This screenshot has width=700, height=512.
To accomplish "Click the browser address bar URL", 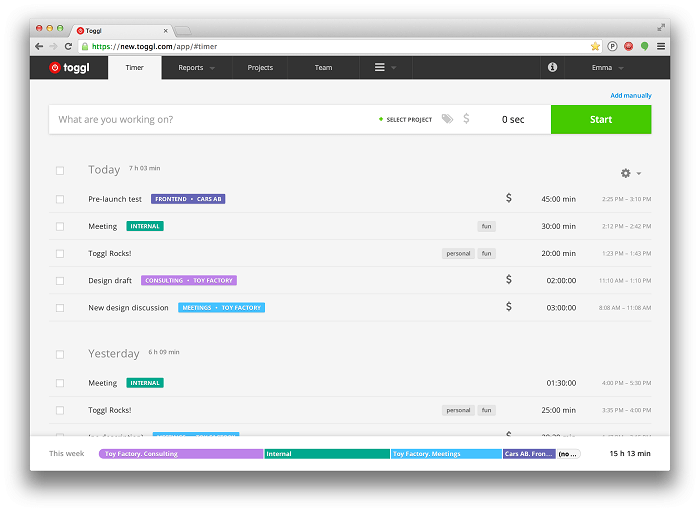I will (154, 46).
